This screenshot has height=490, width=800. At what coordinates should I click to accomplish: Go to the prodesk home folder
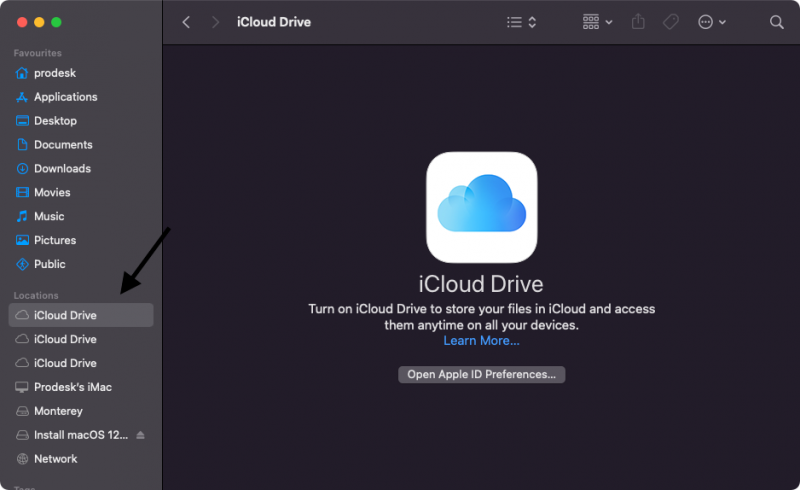click(x=55, y=73)
